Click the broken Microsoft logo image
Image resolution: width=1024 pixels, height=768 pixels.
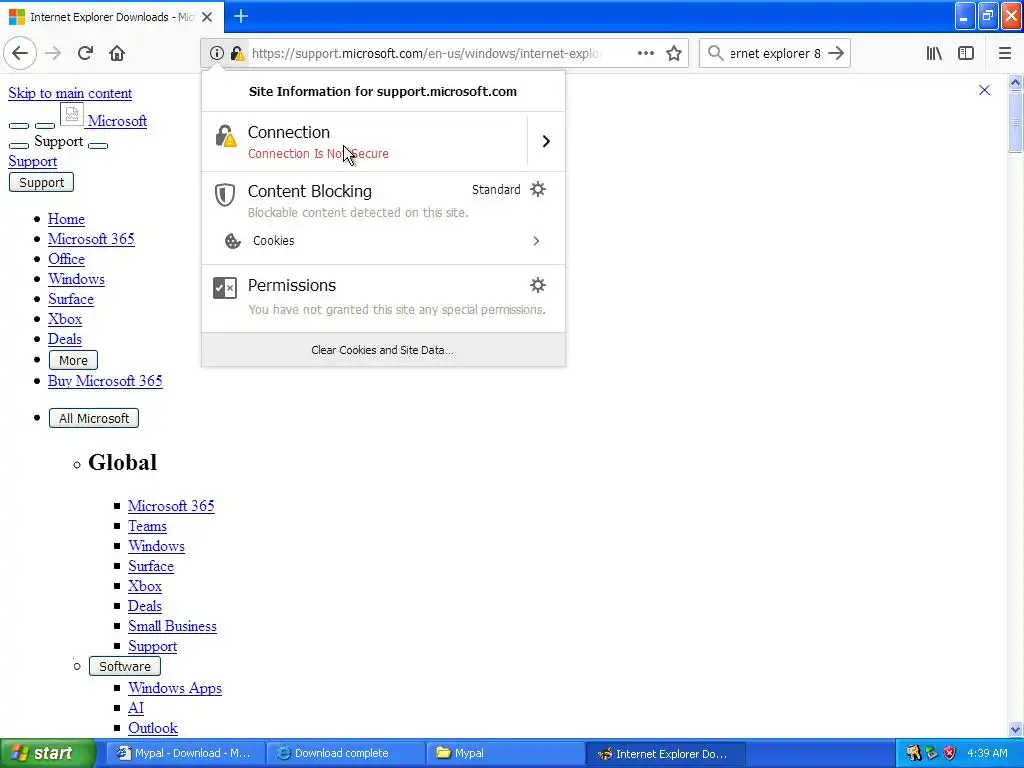click(71, 115)
